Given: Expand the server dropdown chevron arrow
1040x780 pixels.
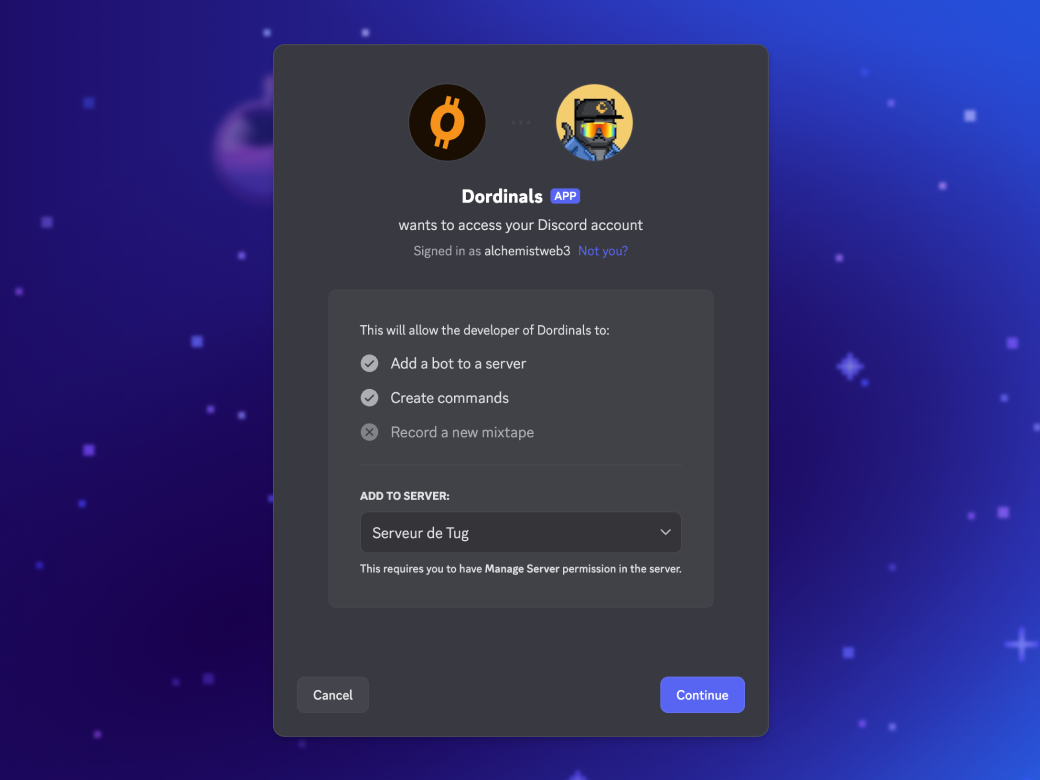Looking at the screenshot, I should 665,533.
